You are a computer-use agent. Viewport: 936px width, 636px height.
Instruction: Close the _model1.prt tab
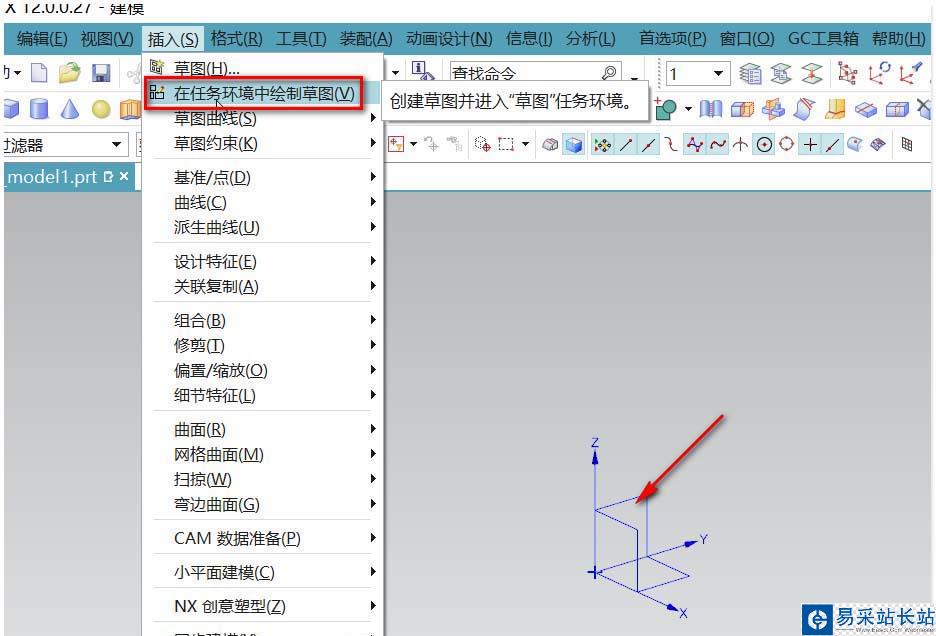pos(124,177)
